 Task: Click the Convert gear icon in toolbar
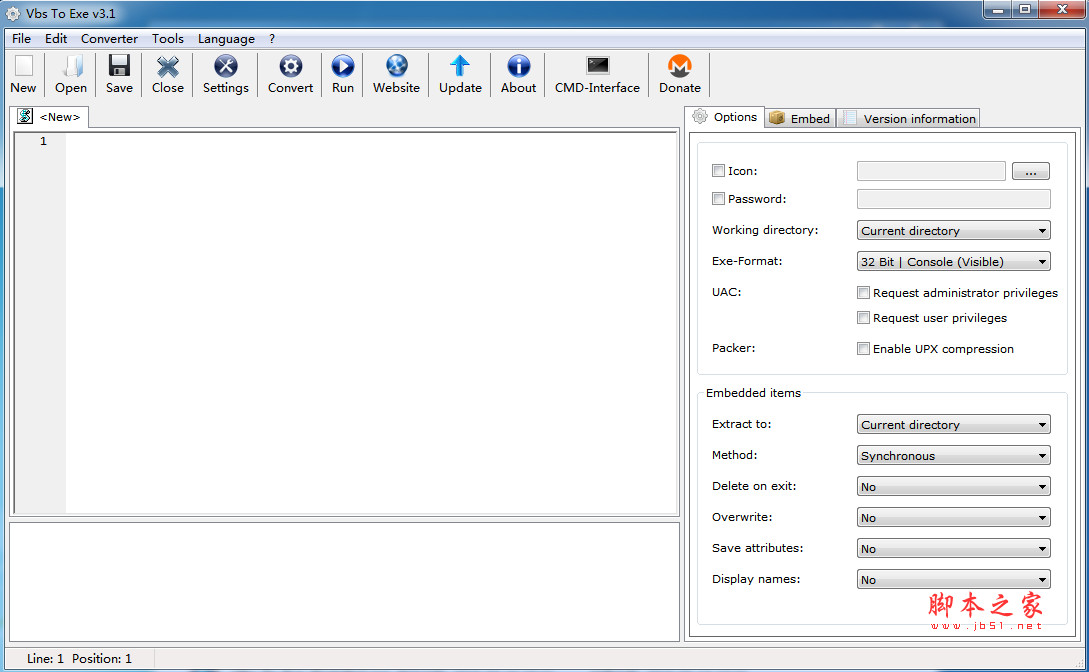point(290,67)
